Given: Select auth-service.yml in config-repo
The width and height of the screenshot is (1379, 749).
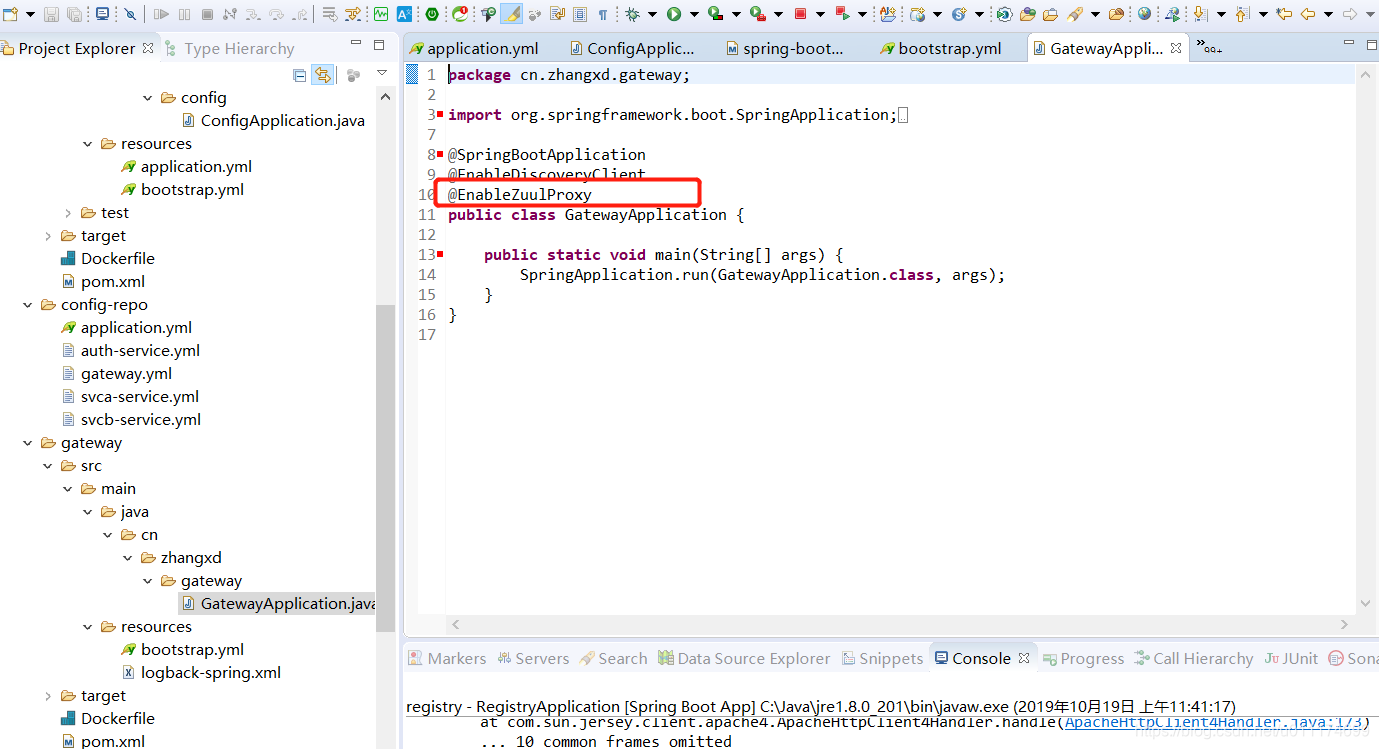Looking at the screenshot, I should pyautogui.click(x=130, y=351).
